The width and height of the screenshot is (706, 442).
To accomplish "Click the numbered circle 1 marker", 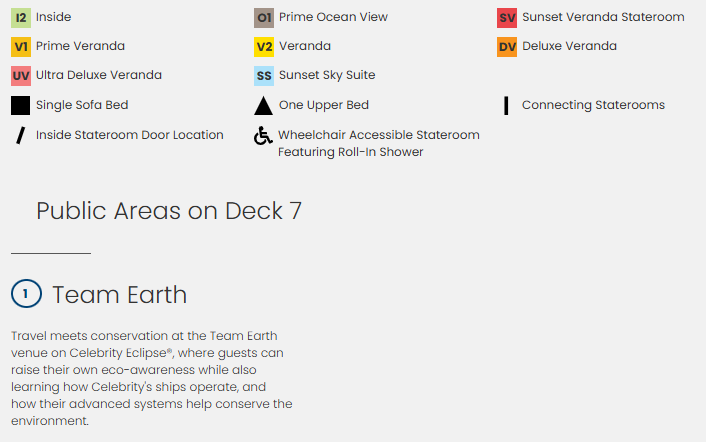I will click(x=26, y=294).
